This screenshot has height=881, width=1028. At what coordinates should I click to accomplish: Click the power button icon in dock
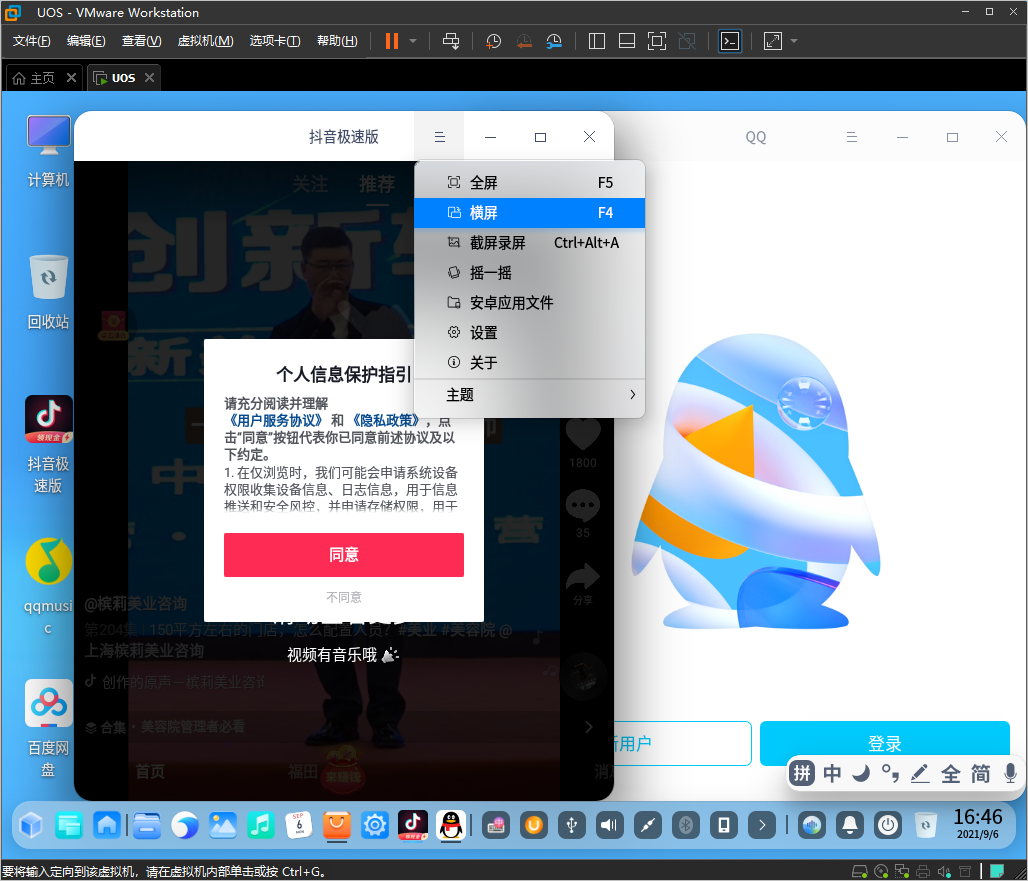coord(888,825)
